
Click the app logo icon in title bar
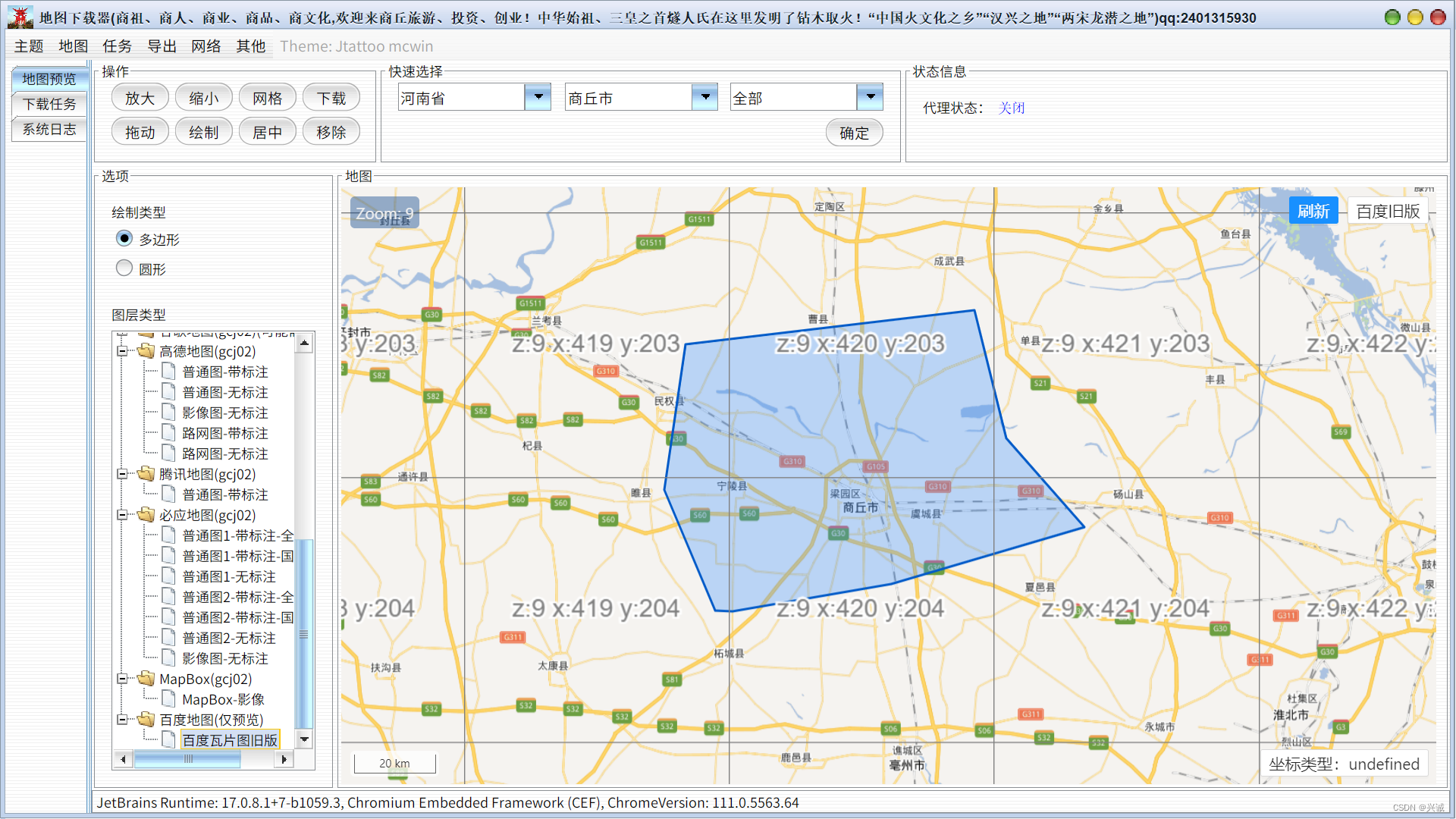20,17
